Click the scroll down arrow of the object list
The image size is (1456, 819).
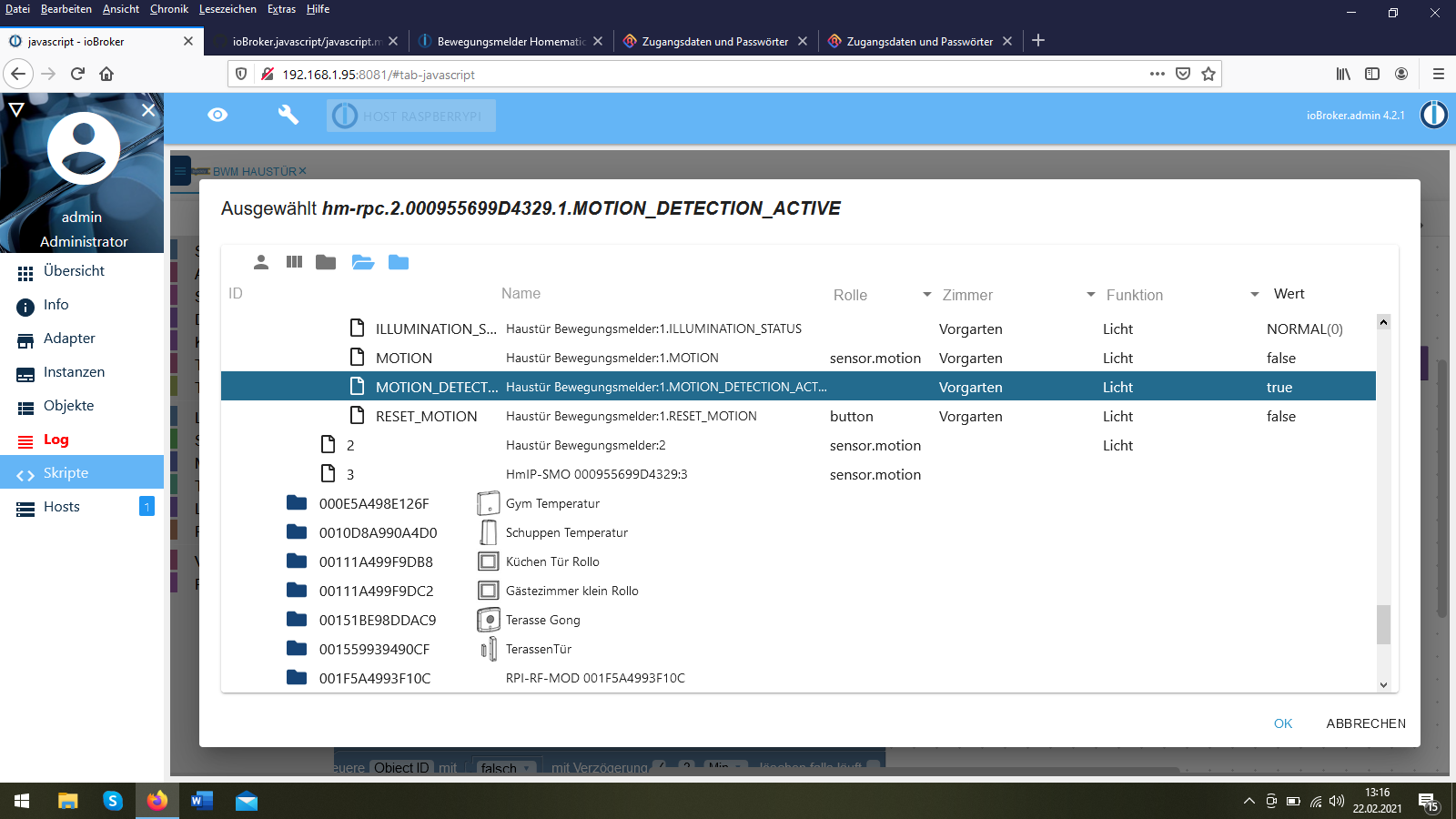click(1383, 685)
